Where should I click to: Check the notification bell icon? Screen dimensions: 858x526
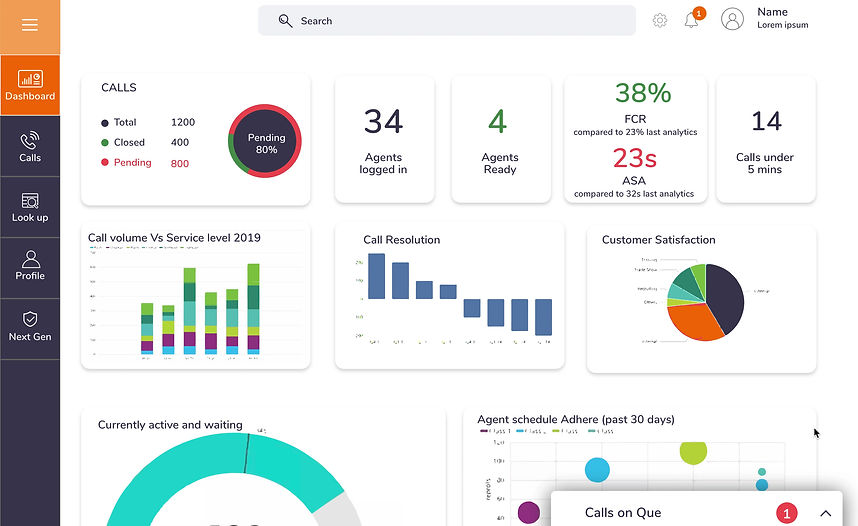pos(692,20)
